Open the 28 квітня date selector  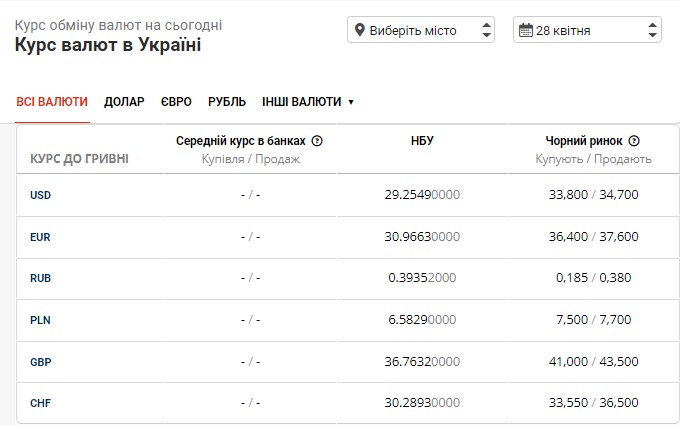pos(587,30)
